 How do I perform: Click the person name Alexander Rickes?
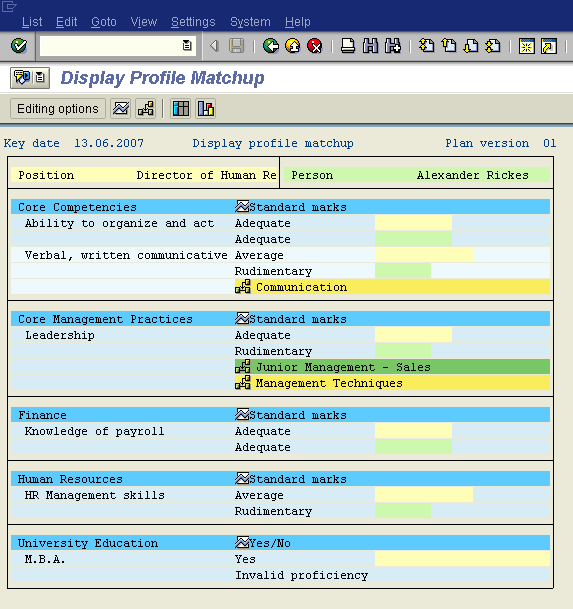(x=472, y=175)
